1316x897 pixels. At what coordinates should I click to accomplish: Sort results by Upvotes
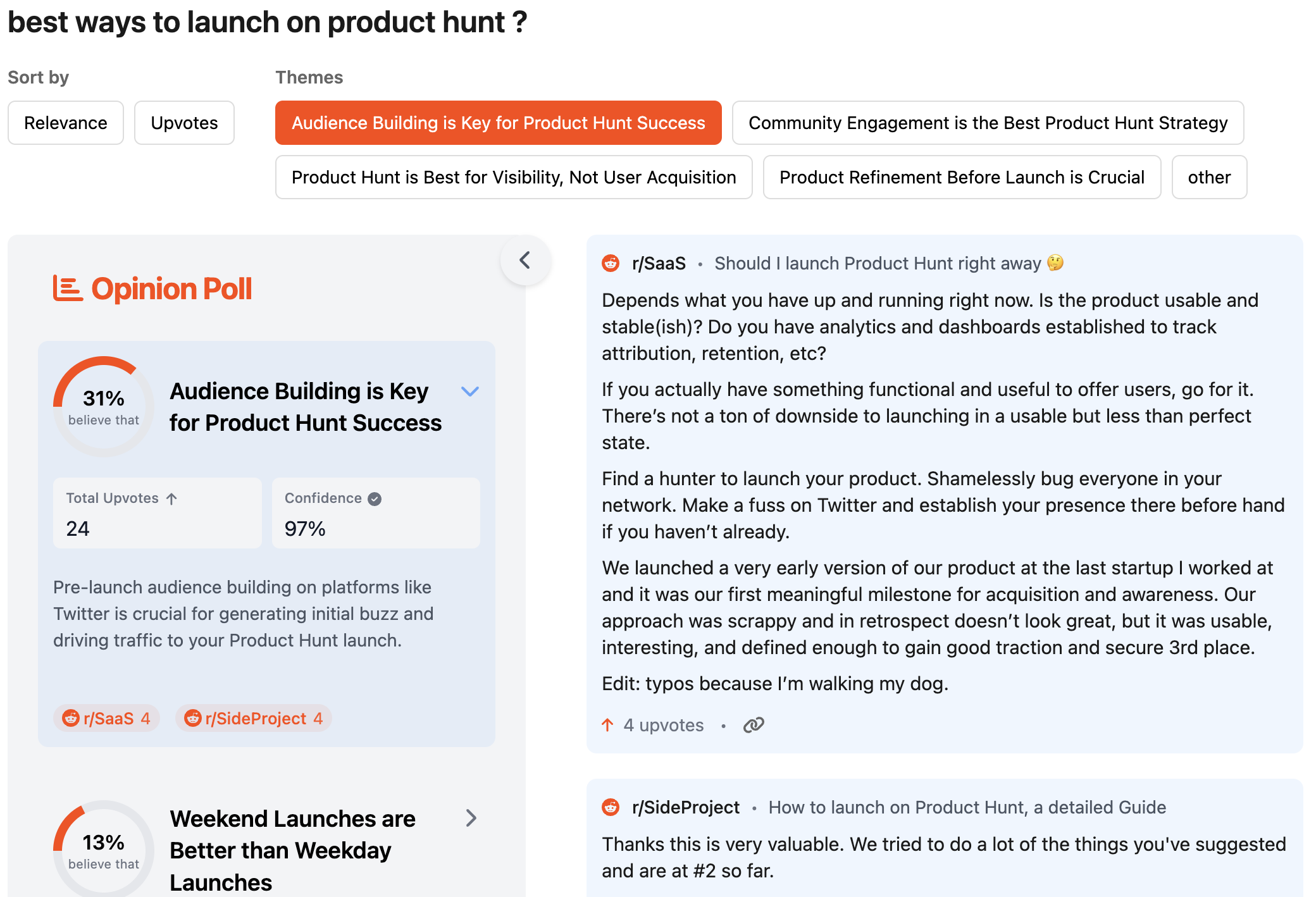click(x=184, y=123)
